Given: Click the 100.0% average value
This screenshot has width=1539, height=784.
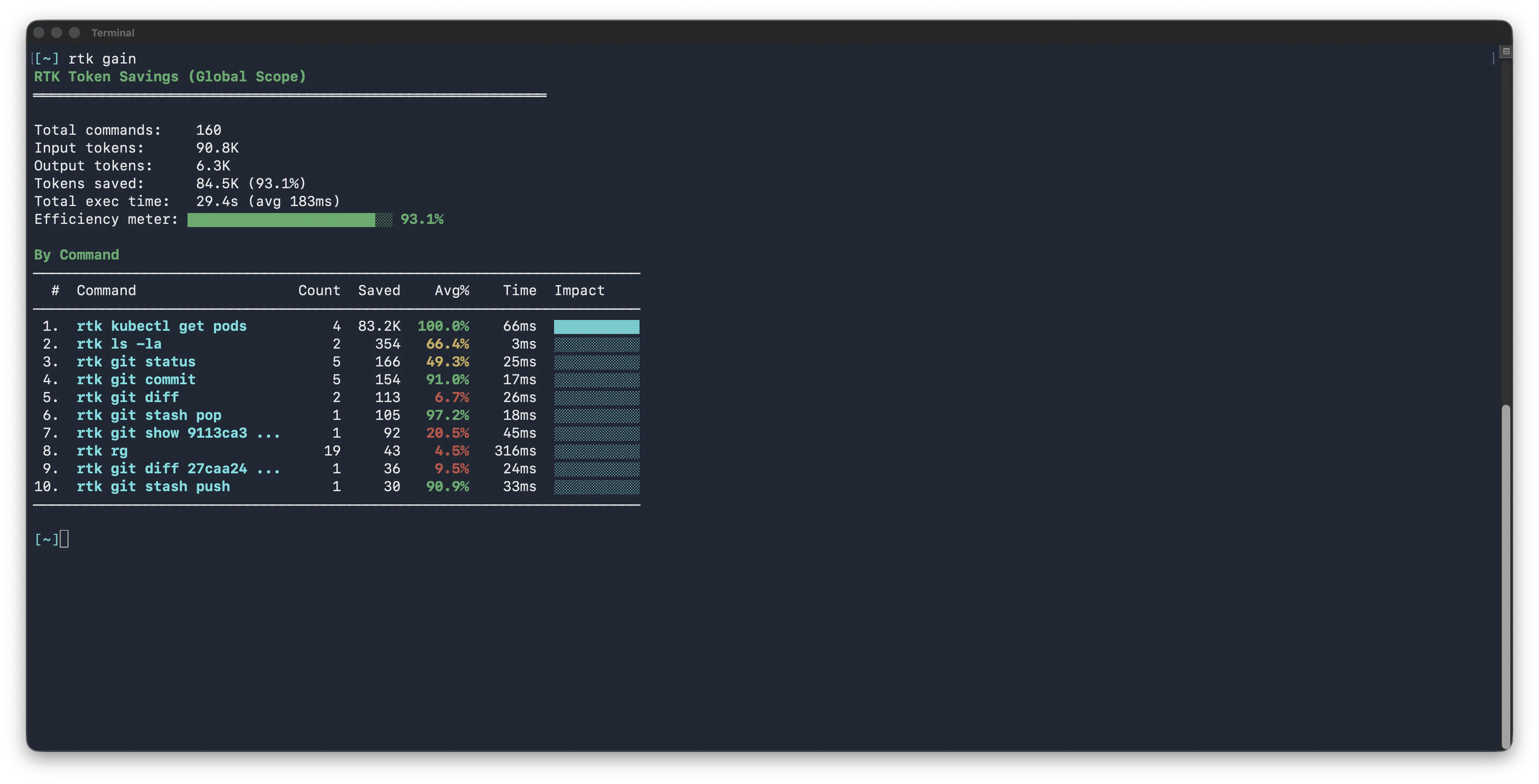Looking at the screenshot, I should 443,326.
